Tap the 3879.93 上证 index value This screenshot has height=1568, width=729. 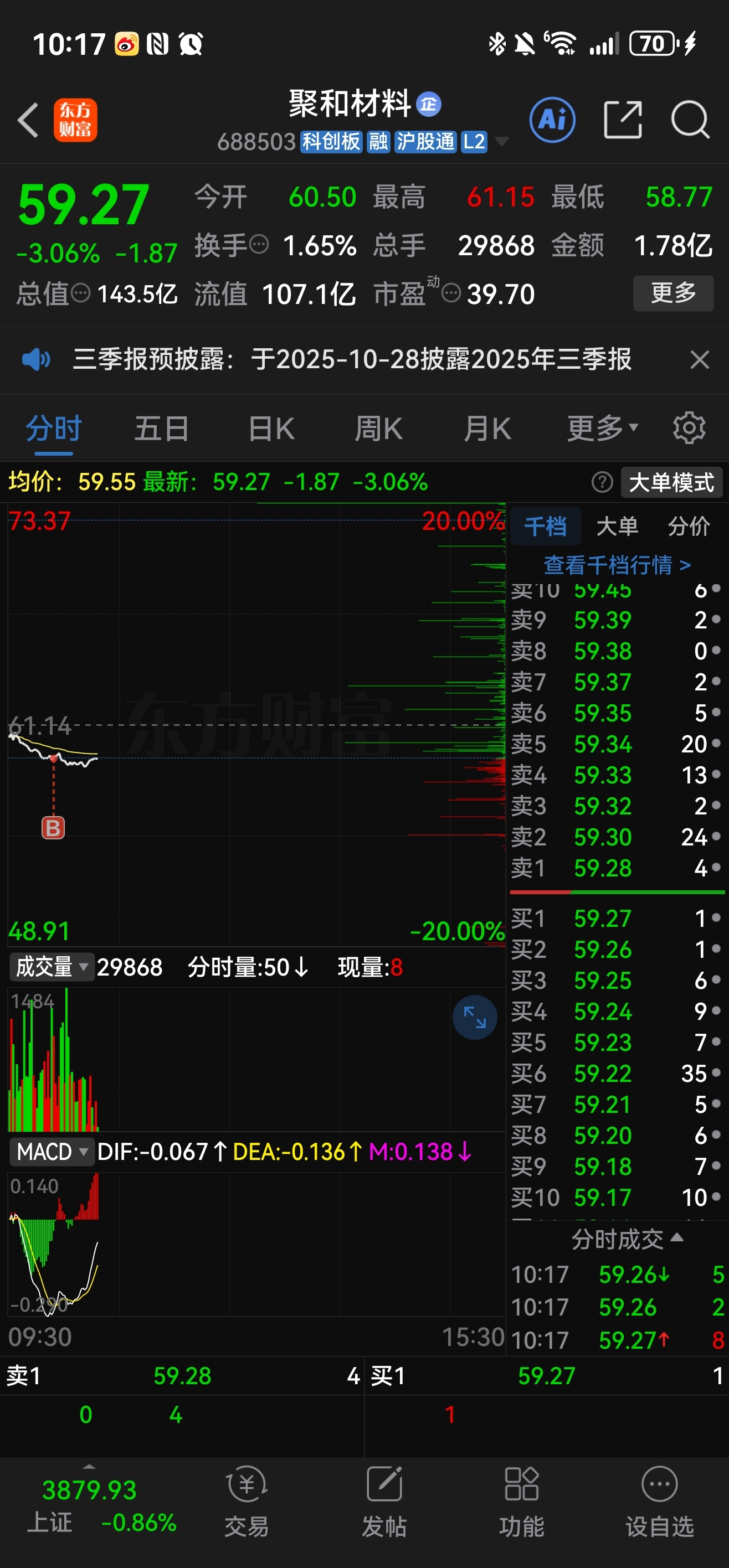point(89,1490)
